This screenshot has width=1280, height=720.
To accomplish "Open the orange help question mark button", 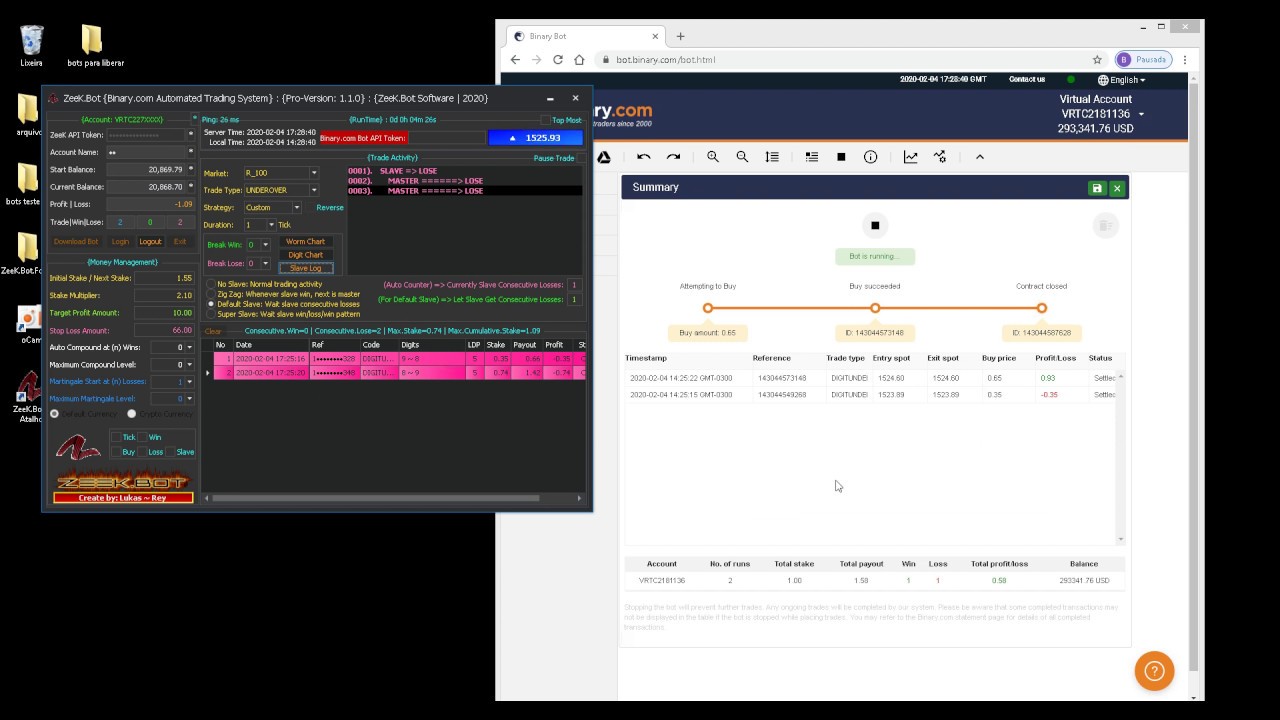I will coord(1154,671).
